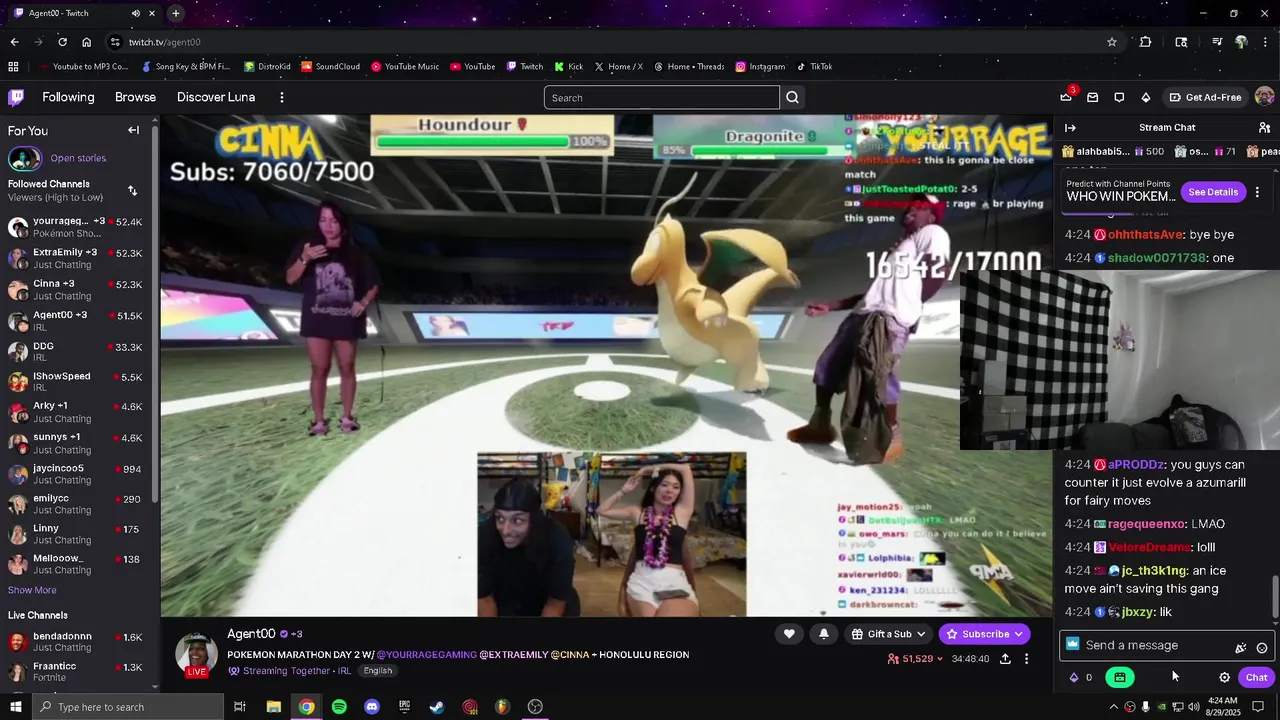
Task: Open the emote picker in chat
Action: click(1262, 646)
